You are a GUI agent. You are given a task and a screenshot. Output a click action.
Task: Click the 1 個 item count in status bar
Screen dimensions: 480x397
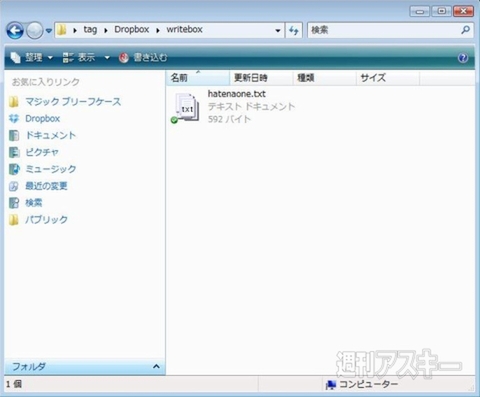point(14,384)
